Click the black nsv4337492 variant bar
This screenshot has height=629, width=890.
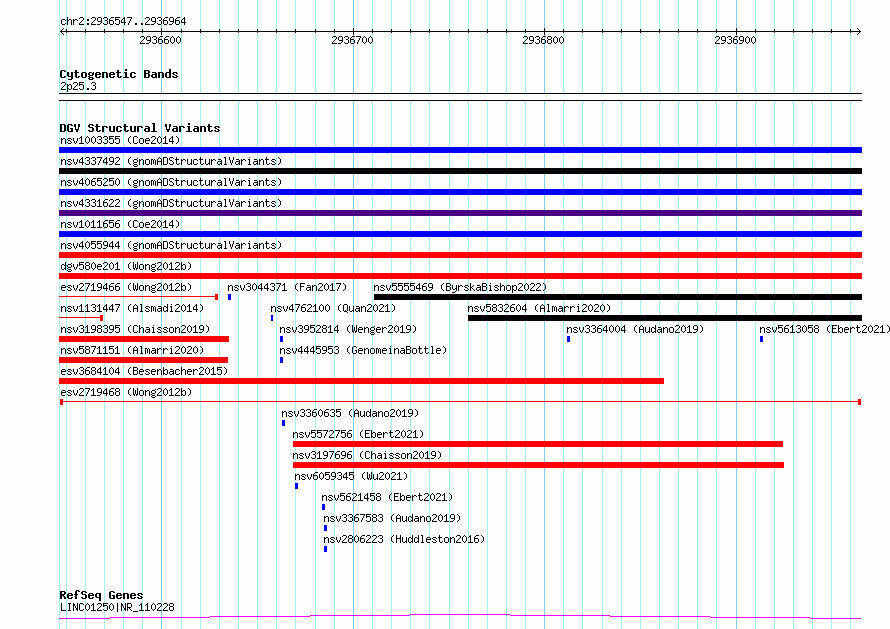(460, 171)
